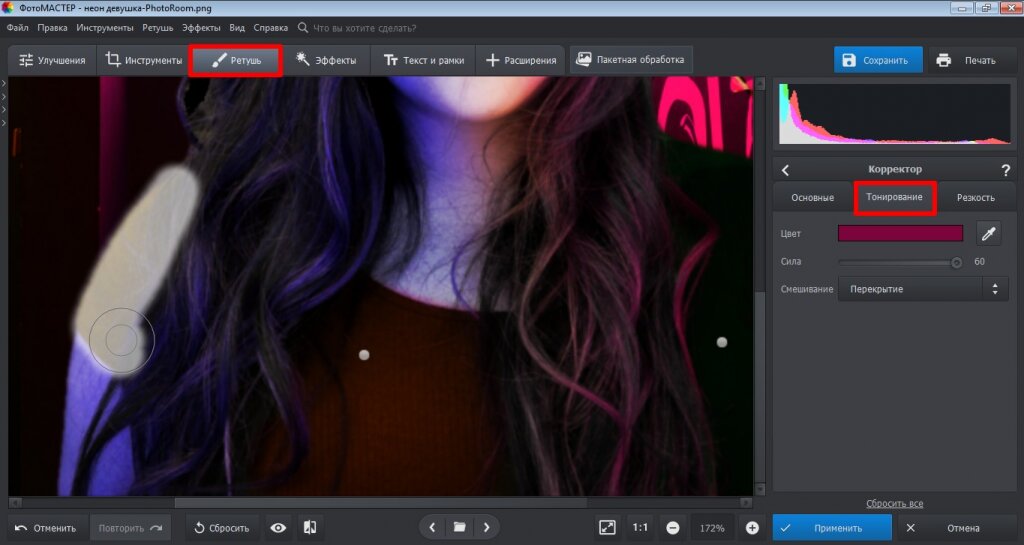
Task: Click the search field "Что вы хотите сделать?"
Action: [365, 28]
